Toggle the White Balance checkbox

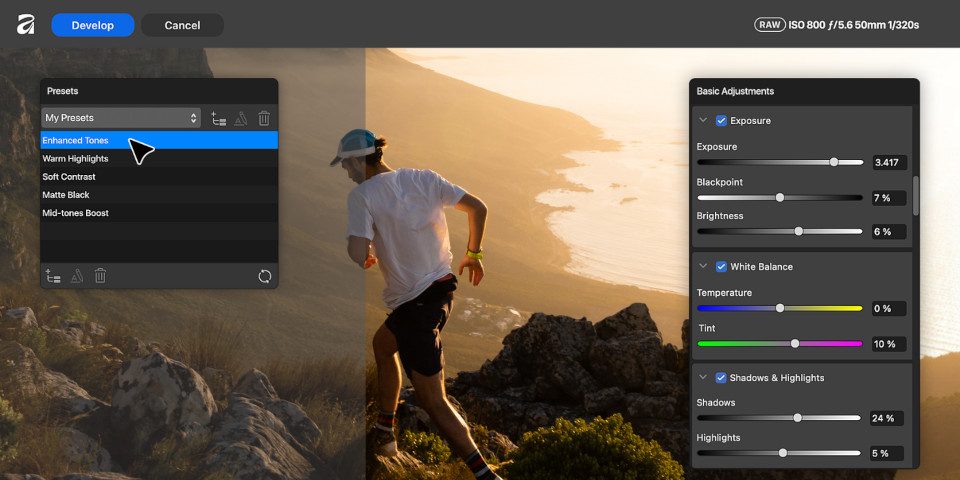point(721,266)
